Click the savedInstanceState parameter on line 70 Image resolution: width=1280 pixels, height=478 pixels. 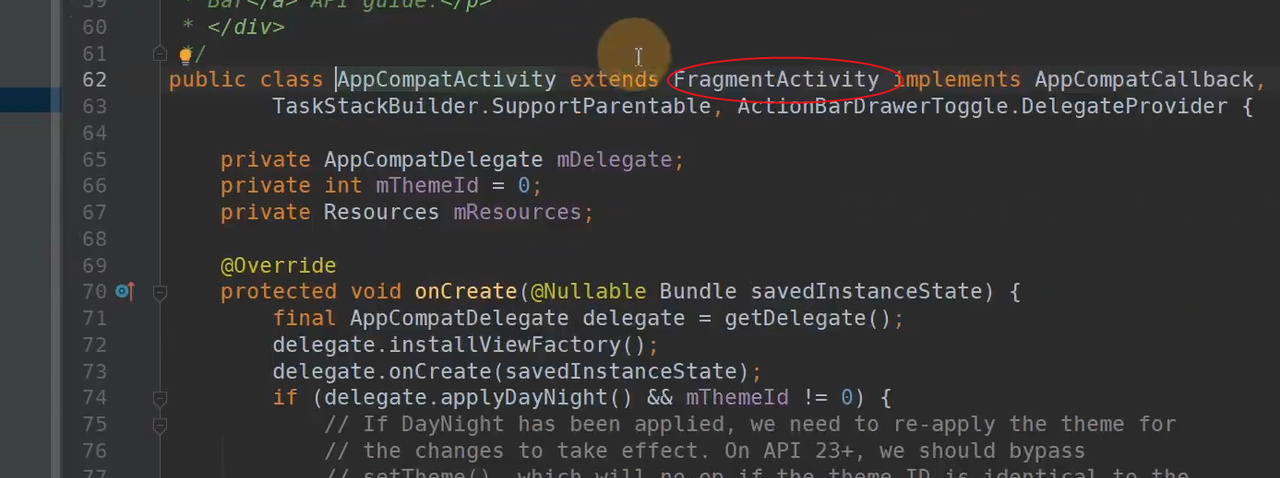click(867, 291)
